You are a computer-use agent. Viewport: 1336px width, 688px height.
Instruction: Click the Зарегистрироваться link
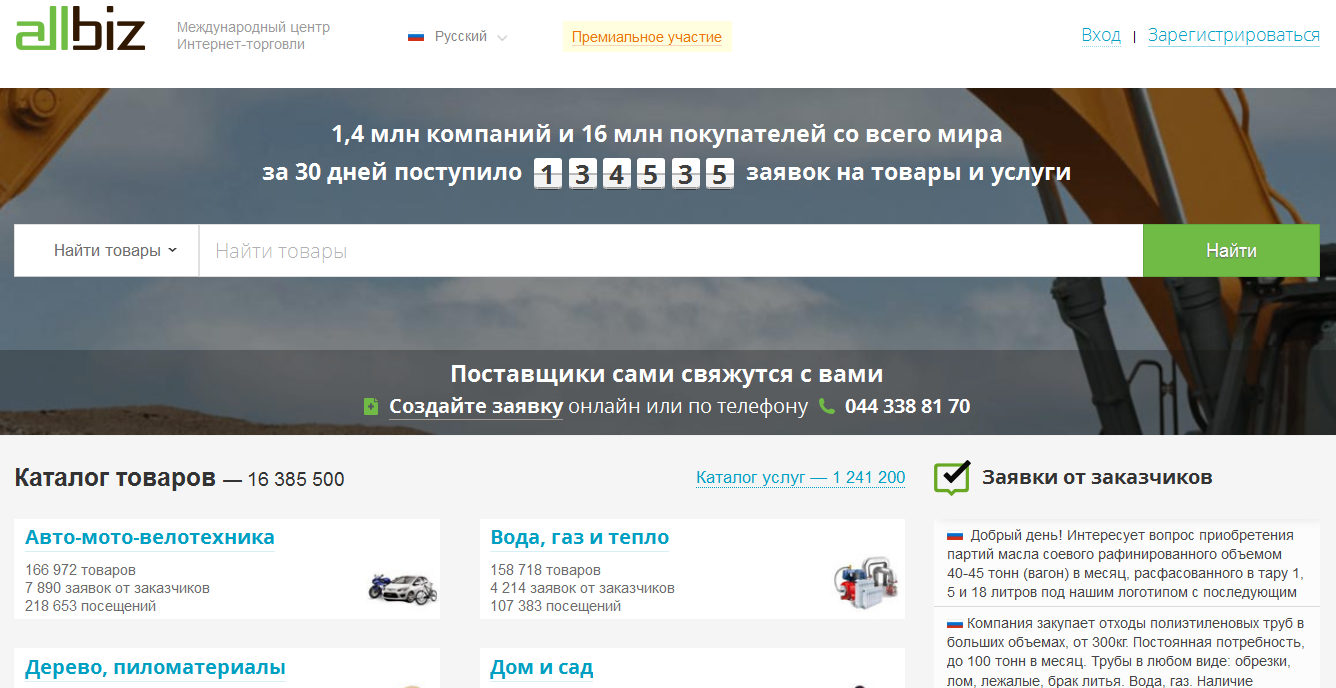point(1234,35)
